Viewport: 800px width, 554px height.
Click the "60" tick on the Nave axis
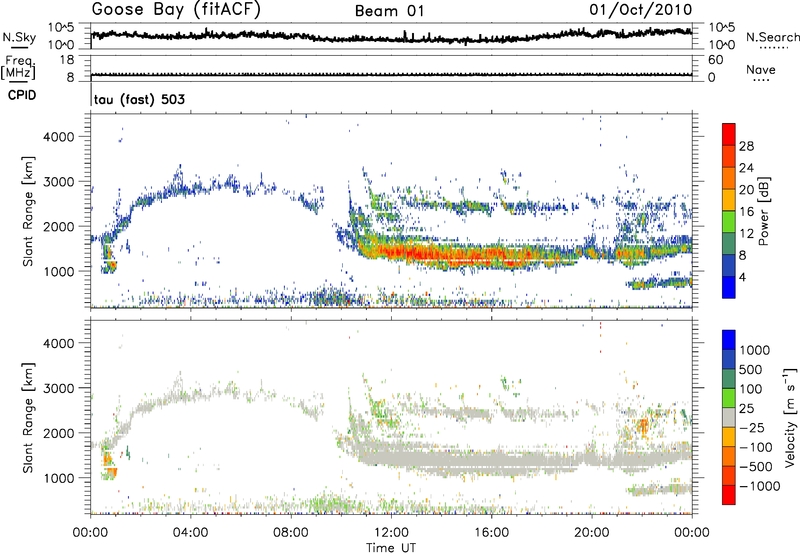click(x=715, y=60)
